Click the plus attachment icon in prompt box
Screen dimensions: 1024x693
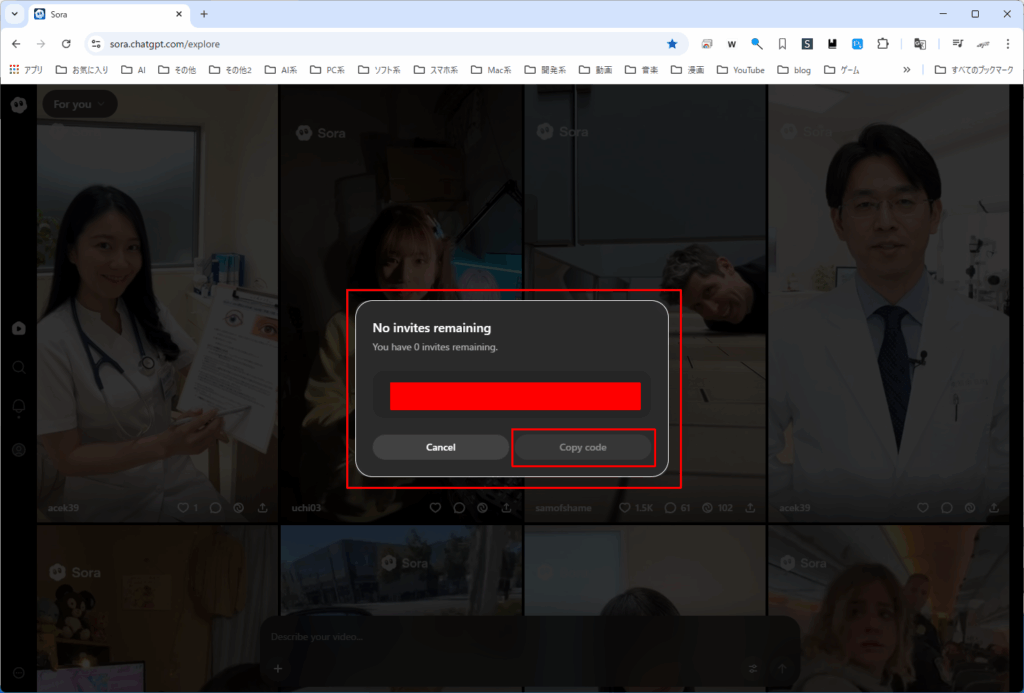pyautogui.click(x=278, y=668)
